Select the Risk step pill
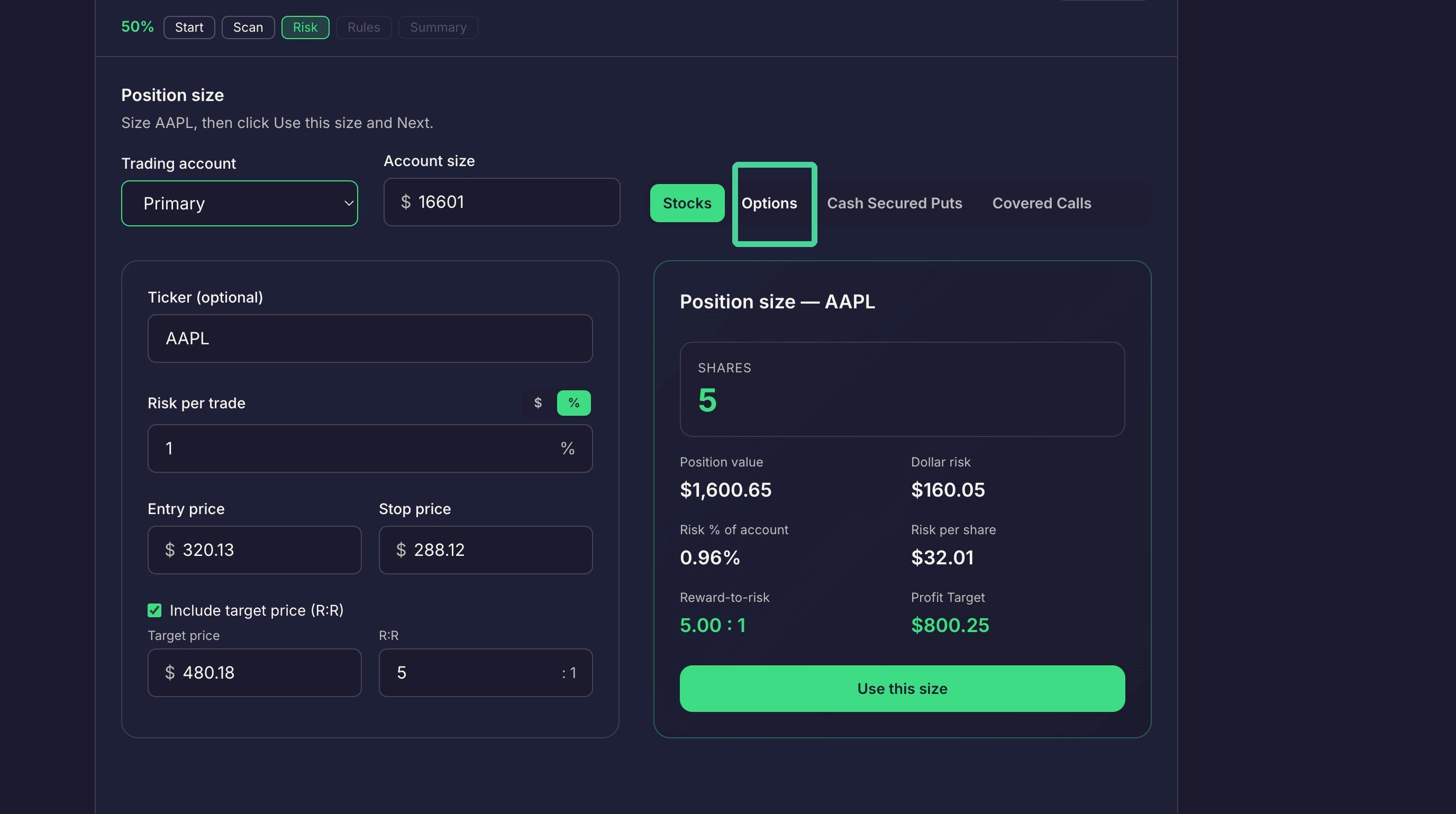Viewport: 1456px width, 814px height. click(305, 27)
